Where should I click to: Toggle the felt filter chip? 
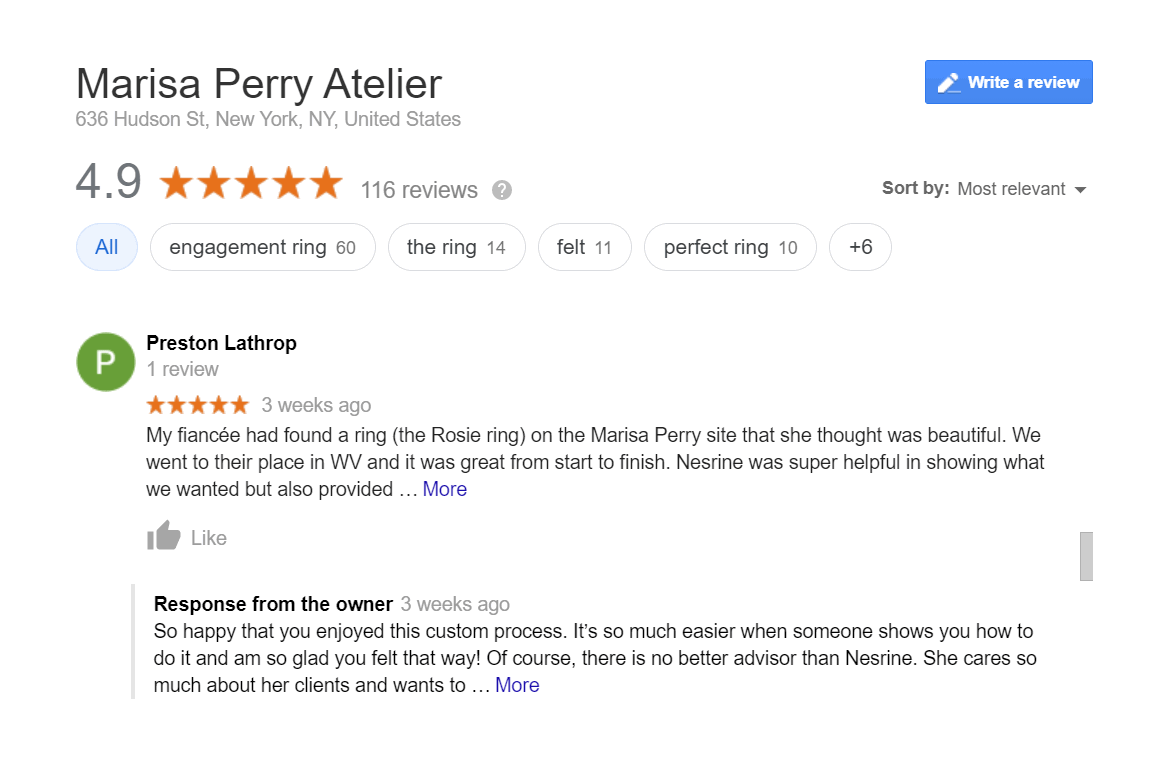(584, 247)
